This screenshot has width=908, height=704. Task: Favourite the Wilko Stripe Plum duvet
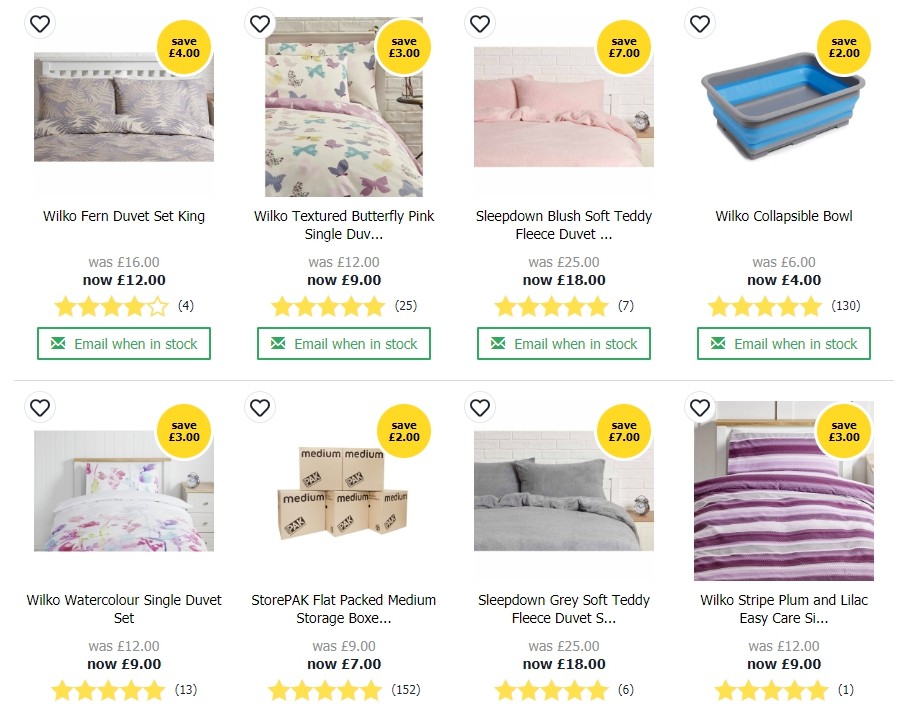pos(700,407)
